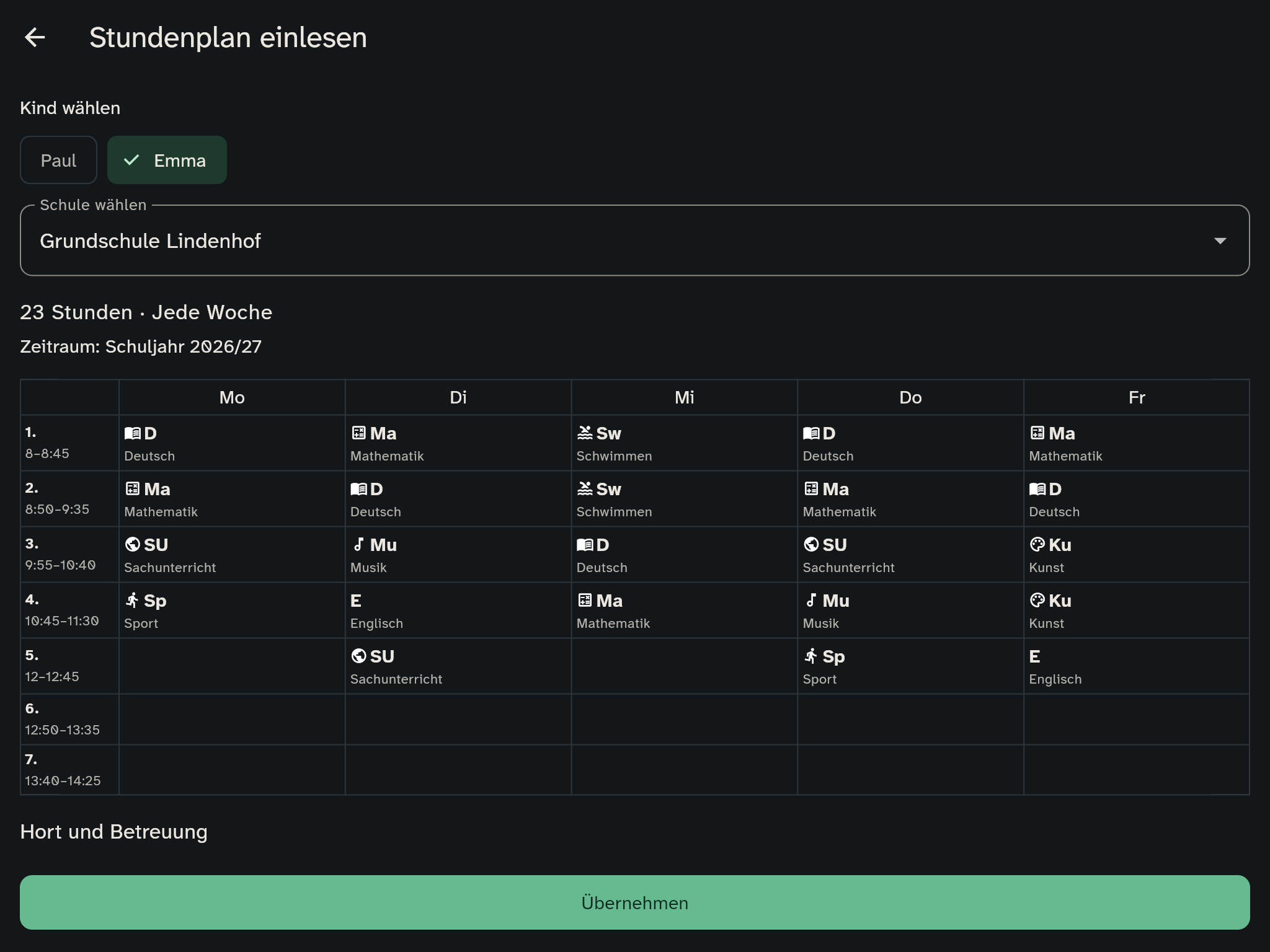Click the Hort und Betreuung heading
1270x952 pixels.
click(113, 832)
